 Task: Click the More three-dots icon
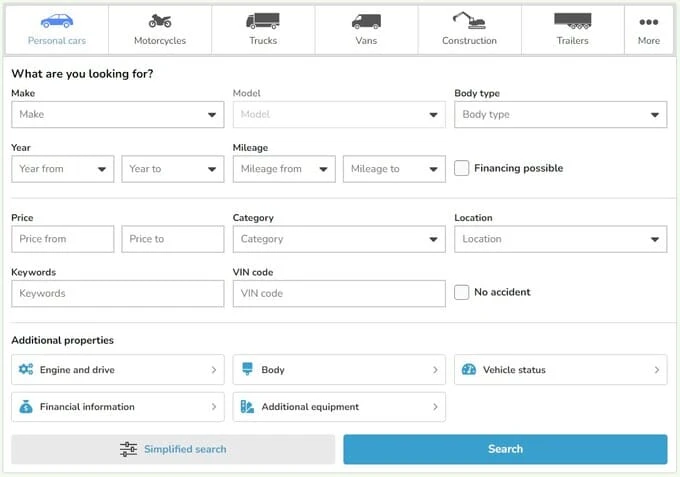649,22
